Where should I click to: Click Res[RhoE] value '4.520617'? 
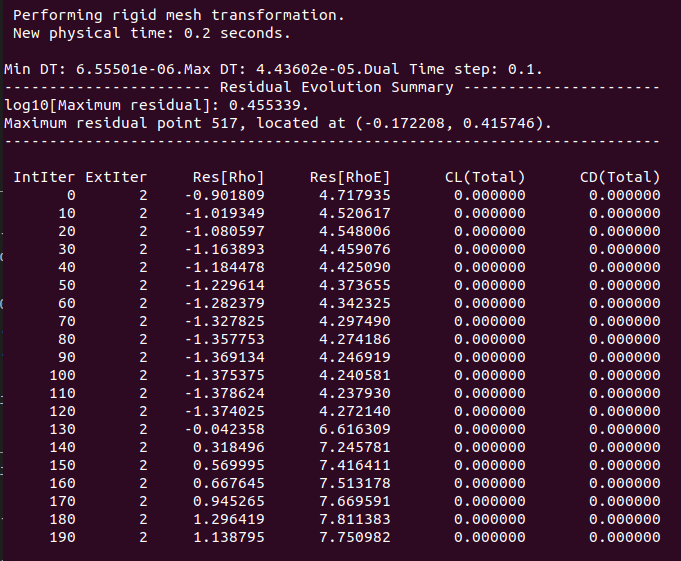tap(355, 213)
